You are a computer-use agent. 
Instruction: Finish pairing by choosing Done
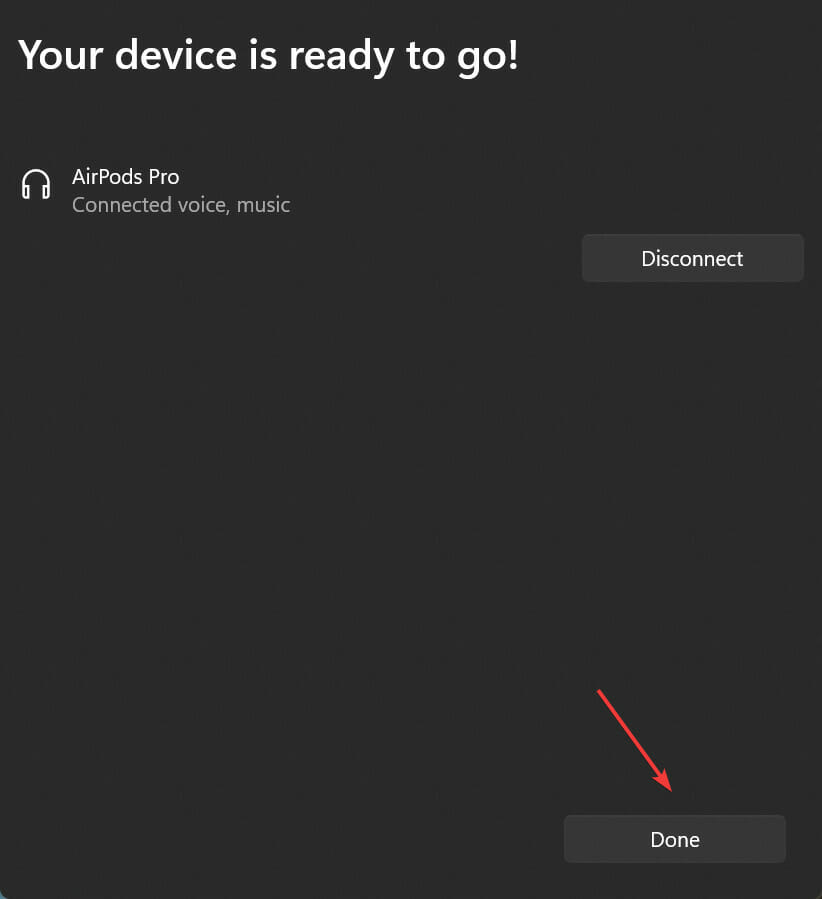click(675, 839)
